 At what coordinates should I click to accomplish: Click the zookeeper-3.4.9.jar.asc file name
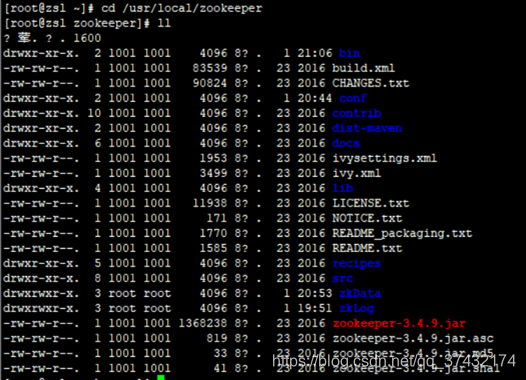pos(413,339)
